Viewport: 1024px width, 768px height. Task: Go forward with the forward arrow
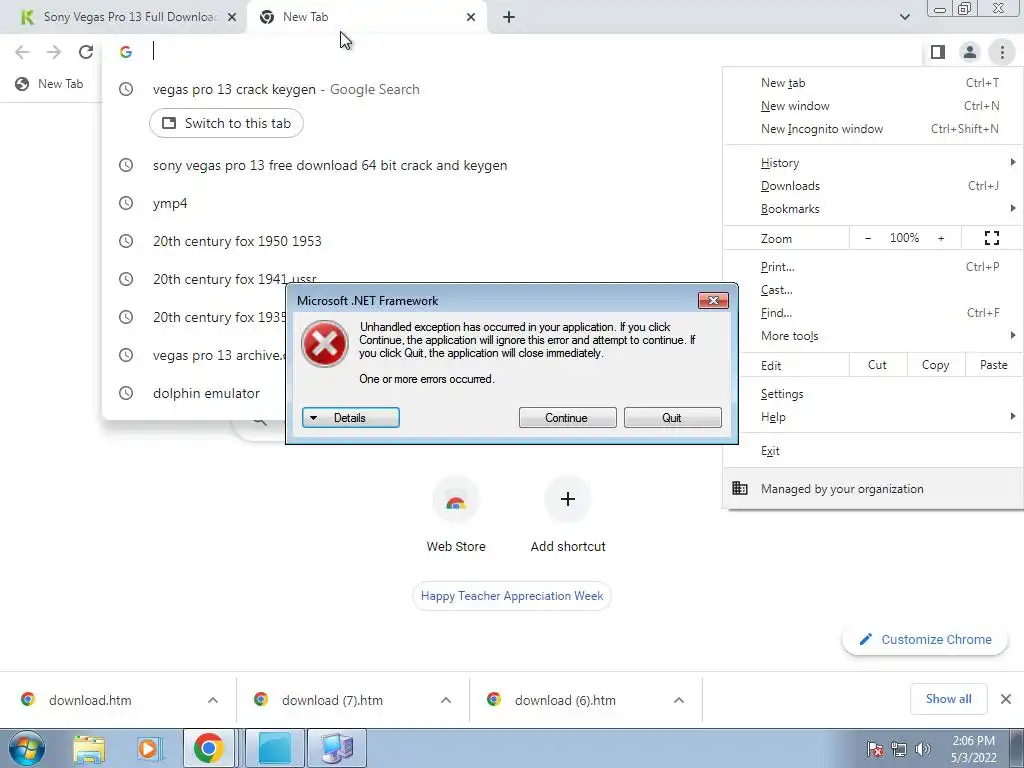pos(54,52)
